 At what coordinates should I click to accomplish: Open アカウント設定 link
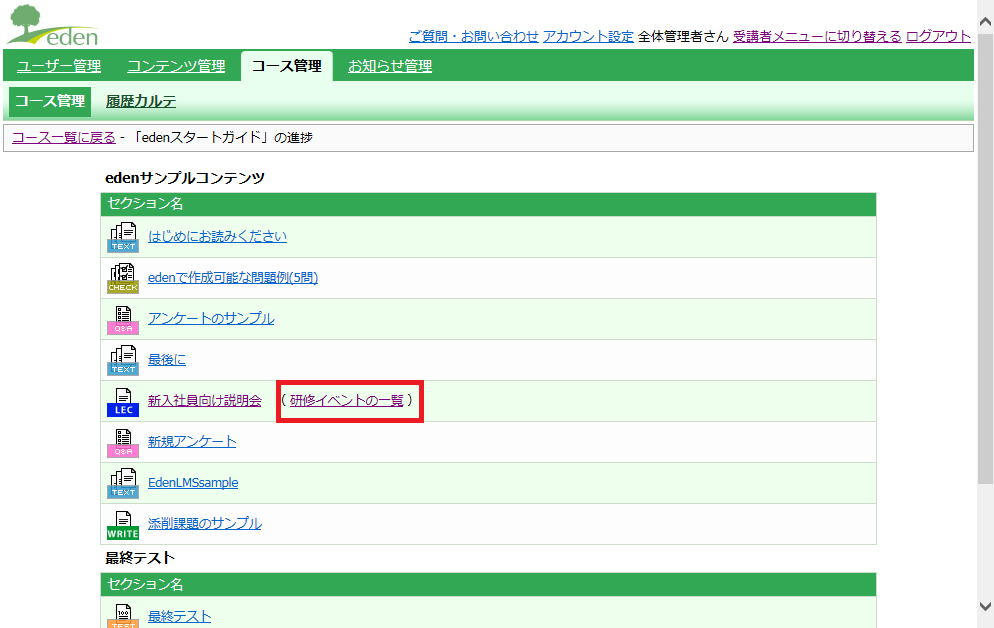point(588,37)
